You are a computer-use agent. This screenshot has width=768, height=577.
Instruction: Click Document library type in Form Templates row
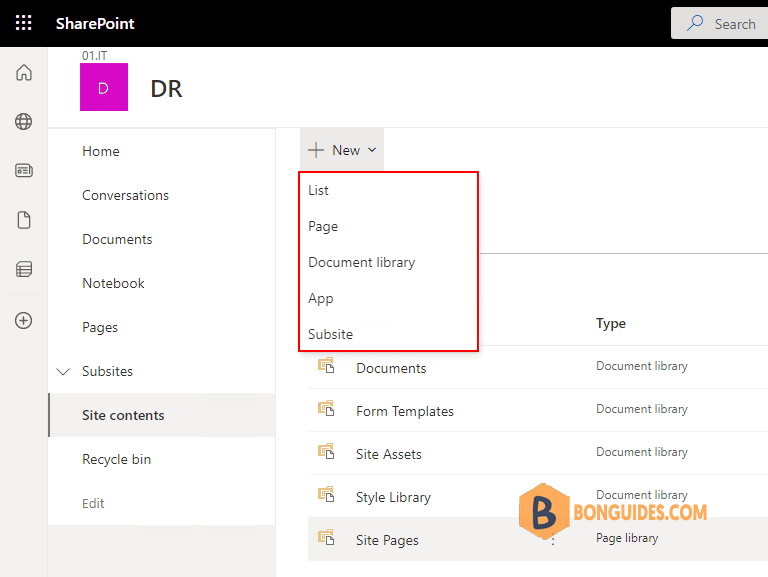(642, 409)
